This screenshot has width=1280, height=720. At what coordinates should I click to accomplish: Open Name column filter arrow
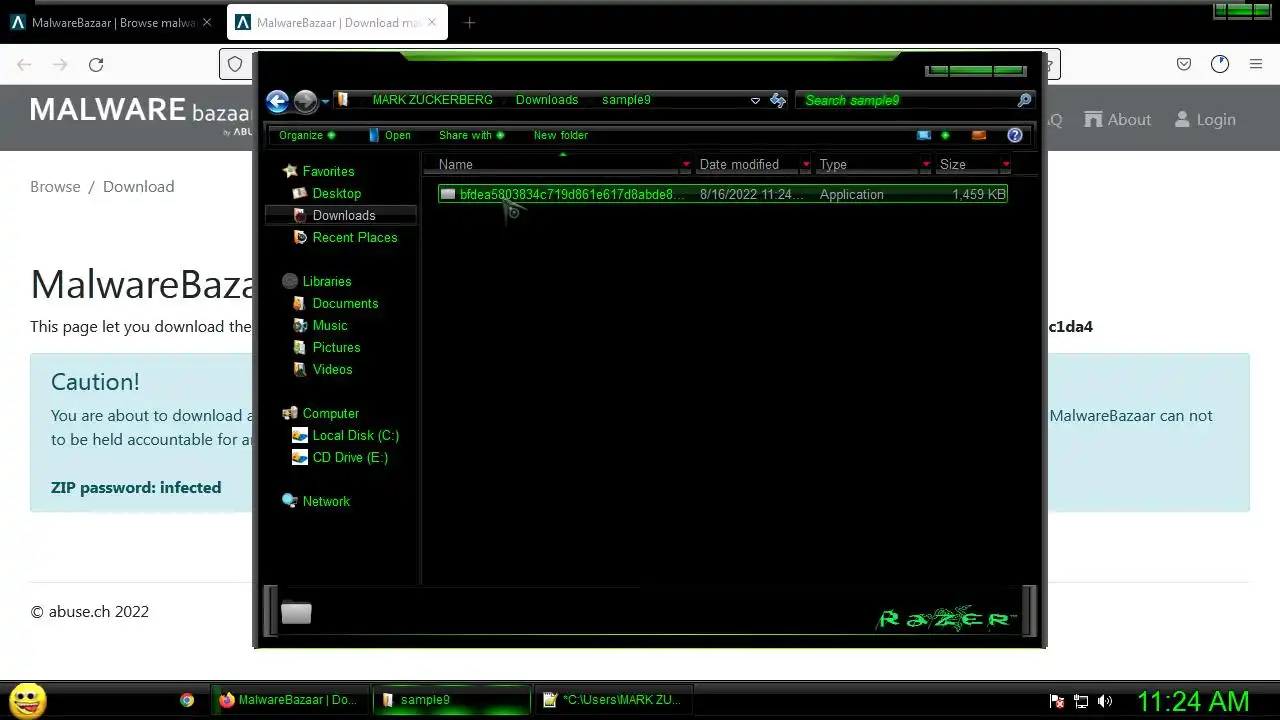pyautogui.click(x=686, y=164)
